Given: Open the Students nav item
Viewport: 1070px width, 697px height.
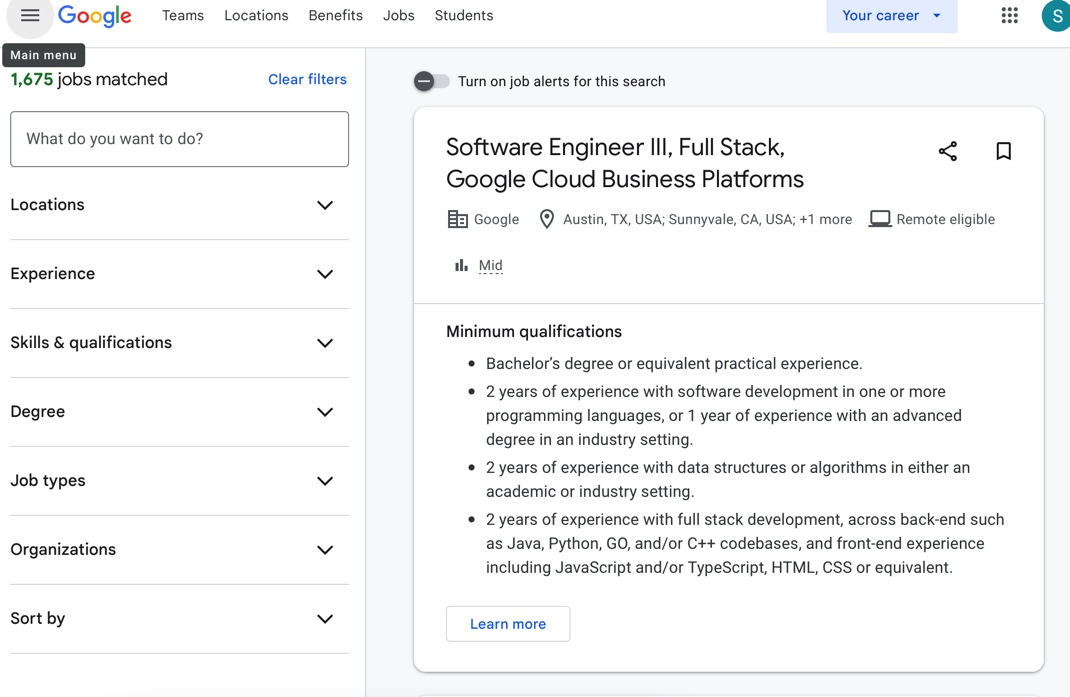Looking at the screenshot, I should click(x=463, y=15).
